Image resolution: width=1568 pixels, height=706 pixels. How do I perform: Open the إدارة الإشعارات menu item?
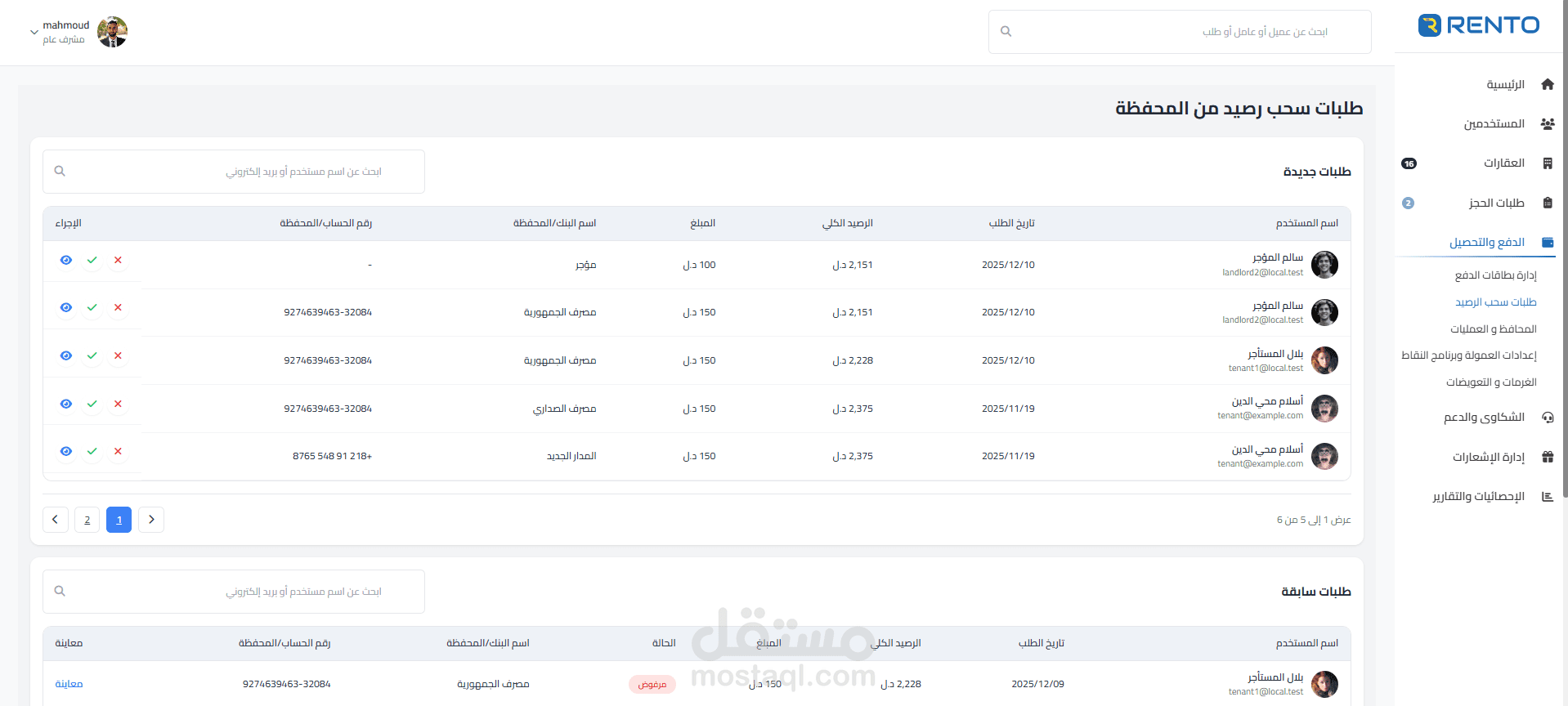tap(1488, 457)
